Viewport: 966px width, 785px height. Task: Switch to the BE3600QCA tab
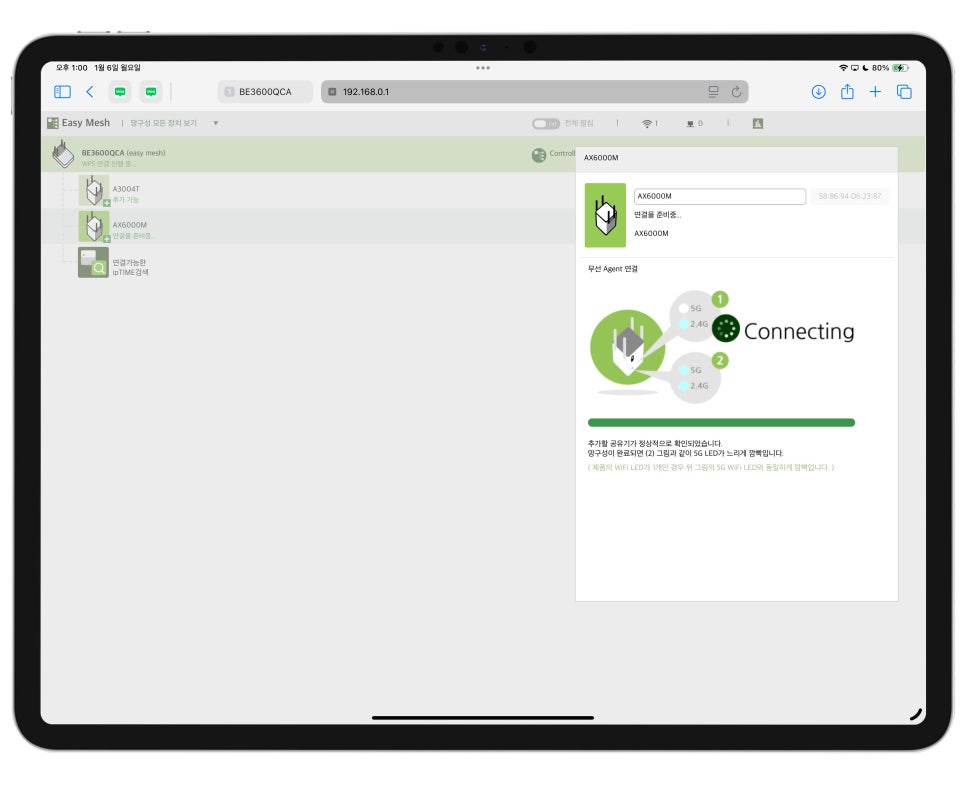point(265,92)
